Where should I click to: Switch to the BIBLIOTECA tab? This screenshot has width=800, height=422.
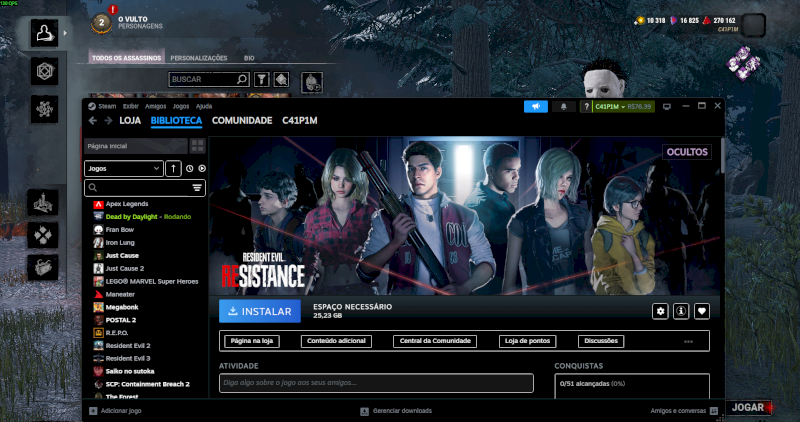(177, 121)
